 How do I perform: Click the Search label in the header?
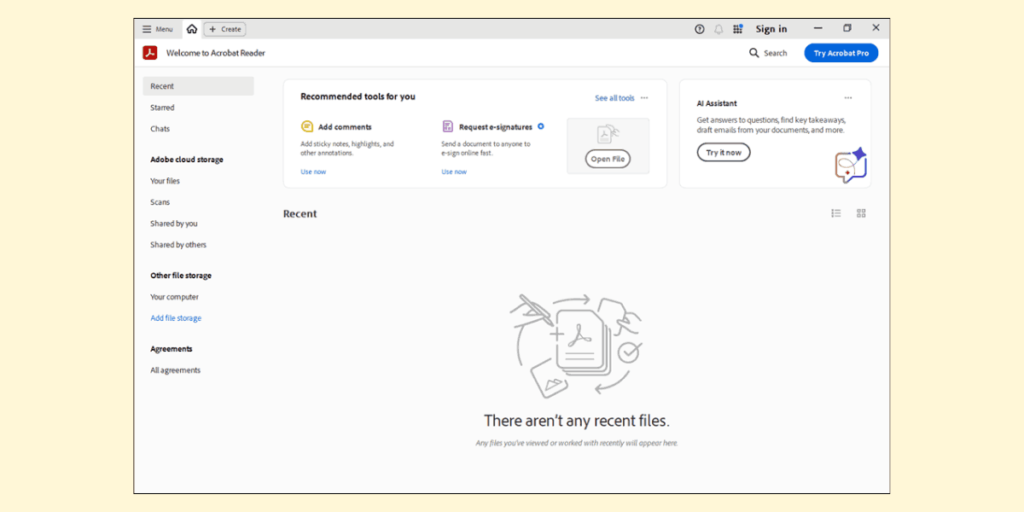(775, 53)
